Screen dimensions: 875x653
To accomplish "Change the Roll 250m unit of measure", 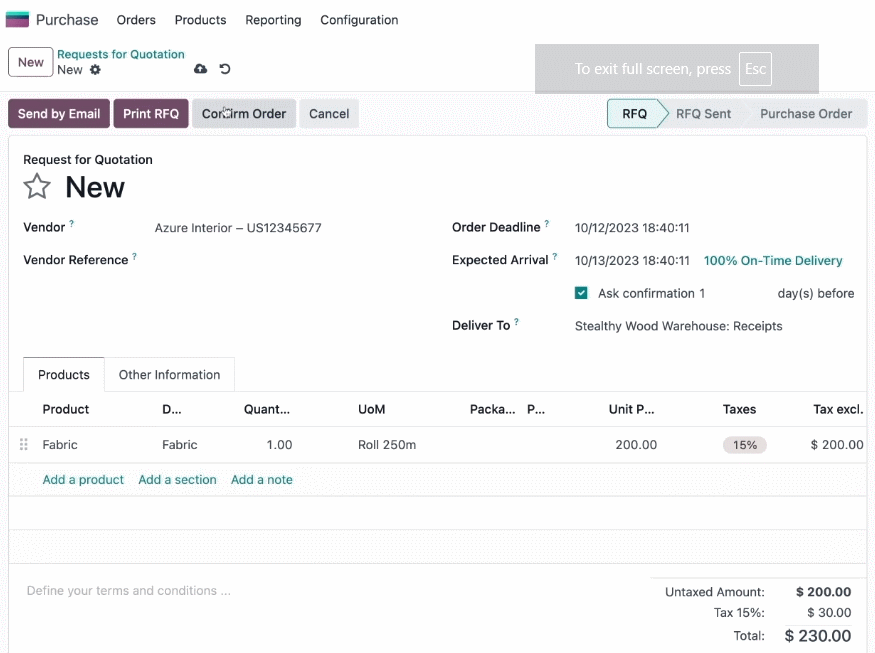I will click(x=387, y=445).
